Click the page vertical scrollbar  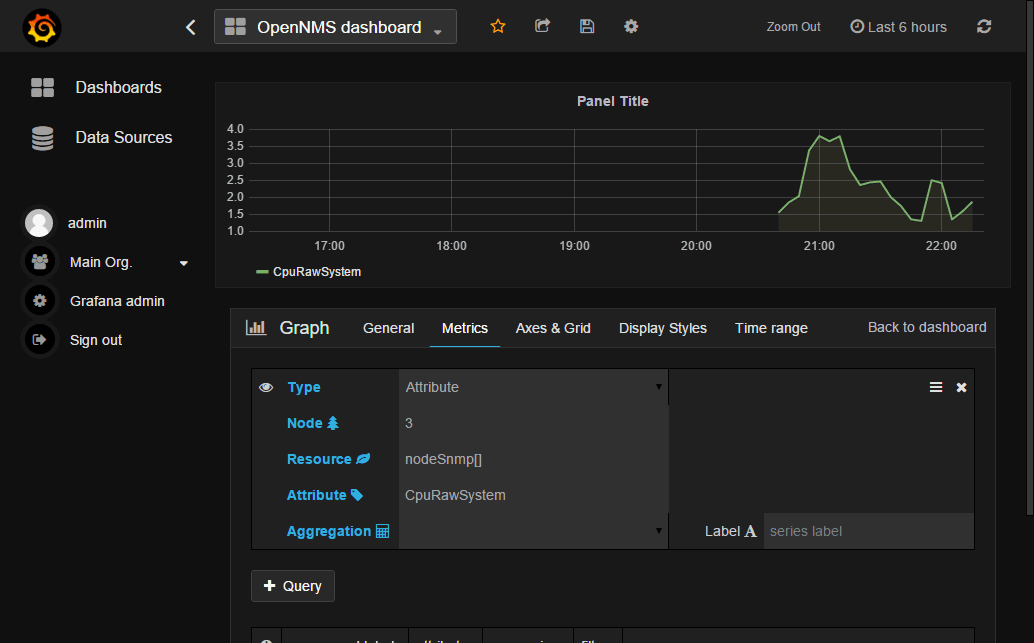point(1030,257)
